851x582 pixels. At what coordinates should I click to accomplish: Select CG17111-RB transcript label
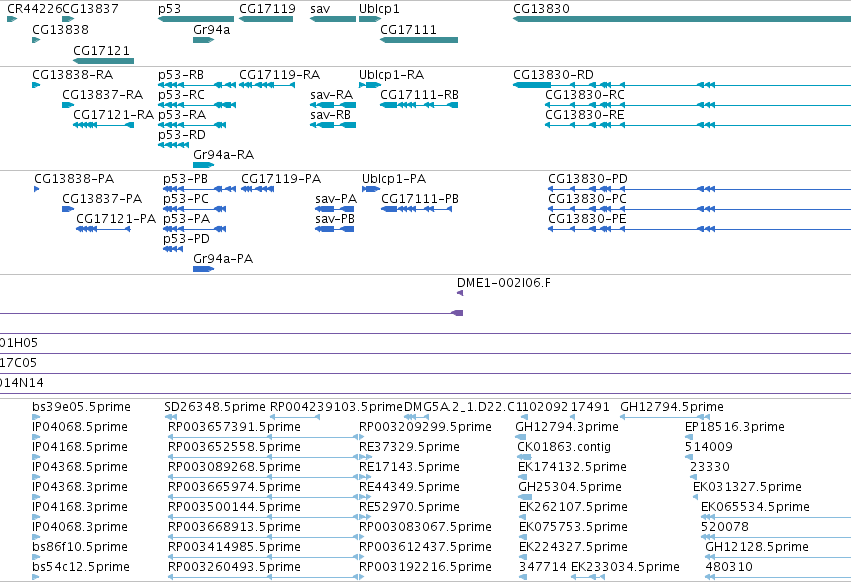pyautogui.click(x=420, y=95)
